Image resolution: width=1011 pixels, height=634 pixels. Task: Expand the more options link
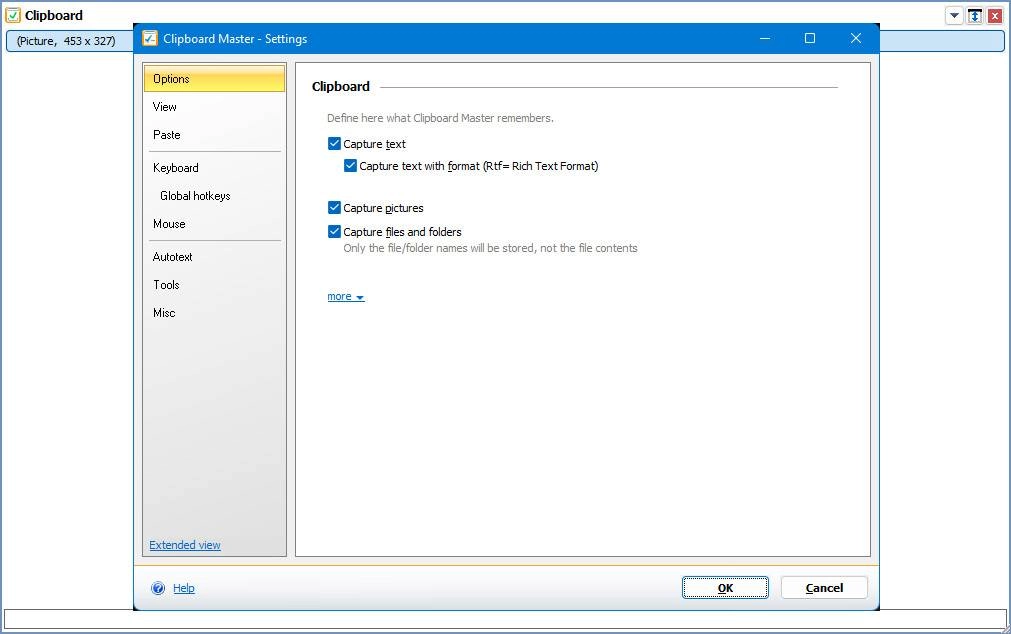[346, 296]
